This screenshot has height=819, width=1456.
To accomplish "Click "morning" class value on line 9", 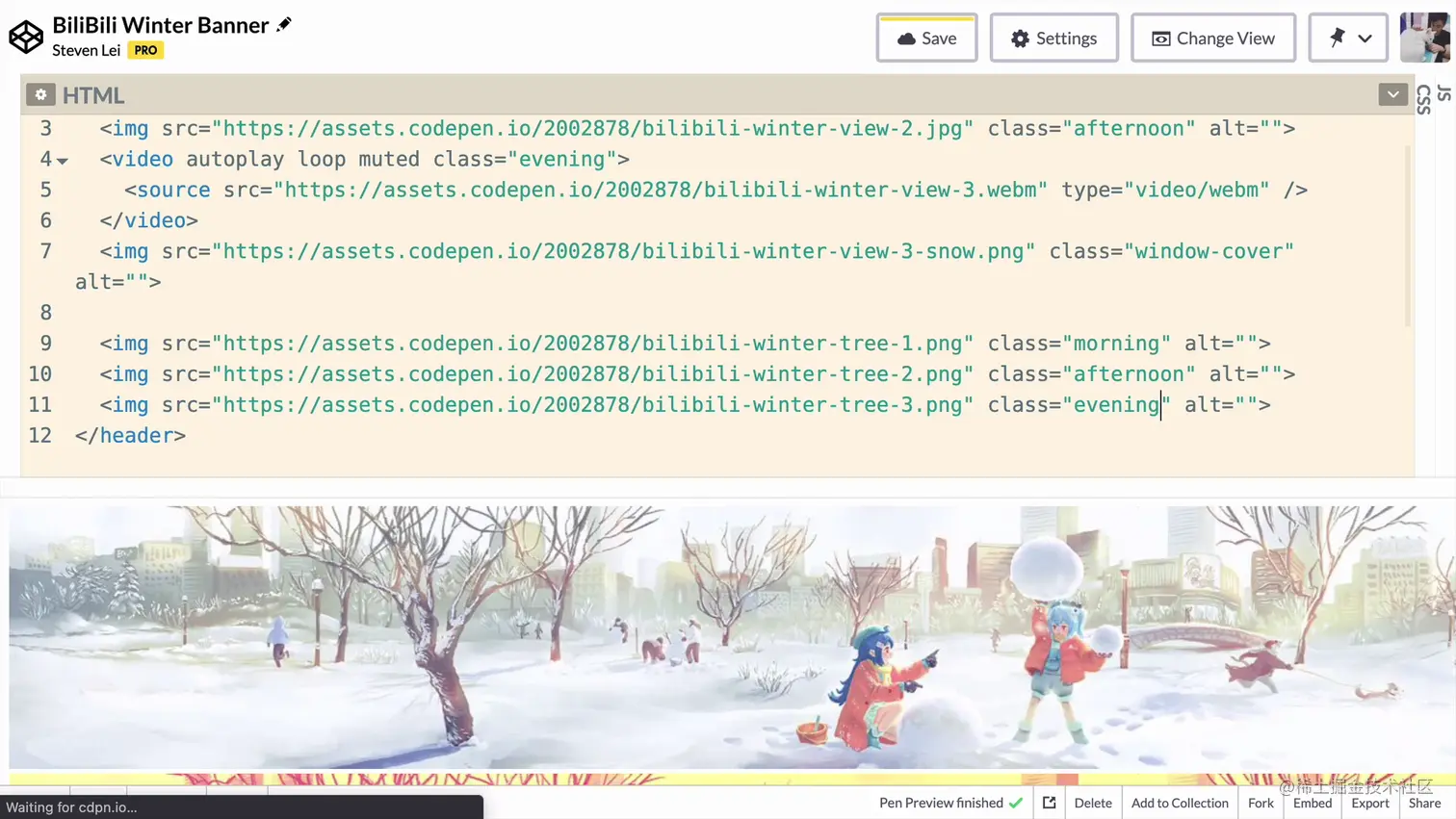I will coord(1117,344).
